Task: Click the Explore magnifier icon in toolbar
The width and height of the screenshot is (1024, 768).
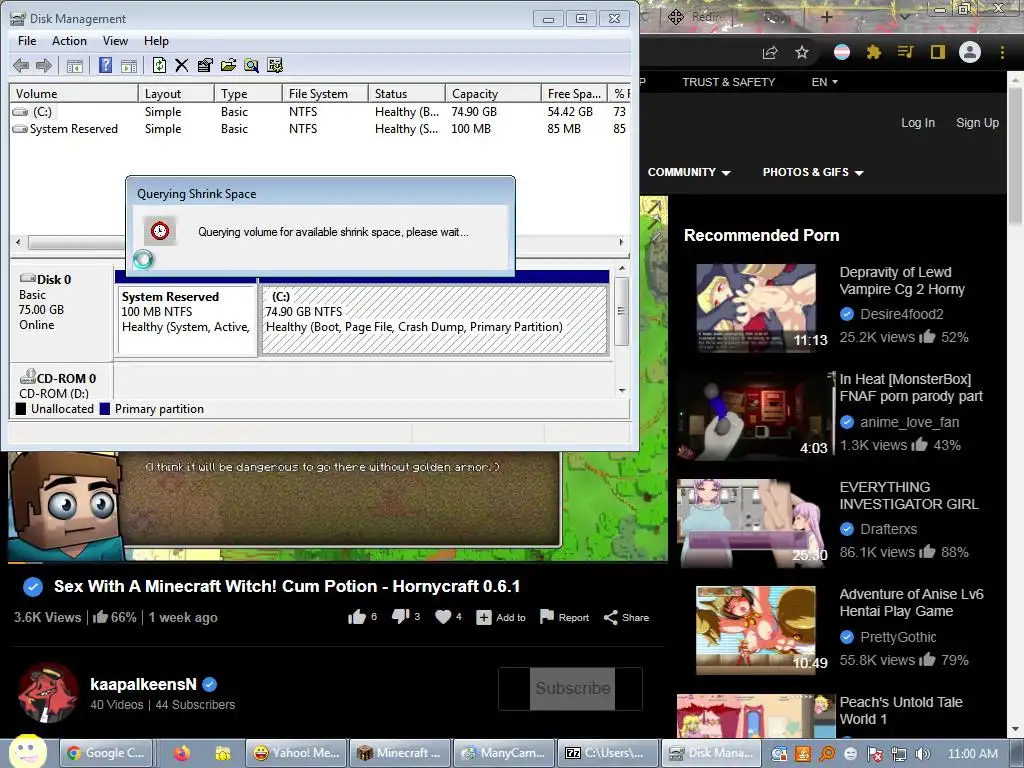Action: [x=251, y=65]
